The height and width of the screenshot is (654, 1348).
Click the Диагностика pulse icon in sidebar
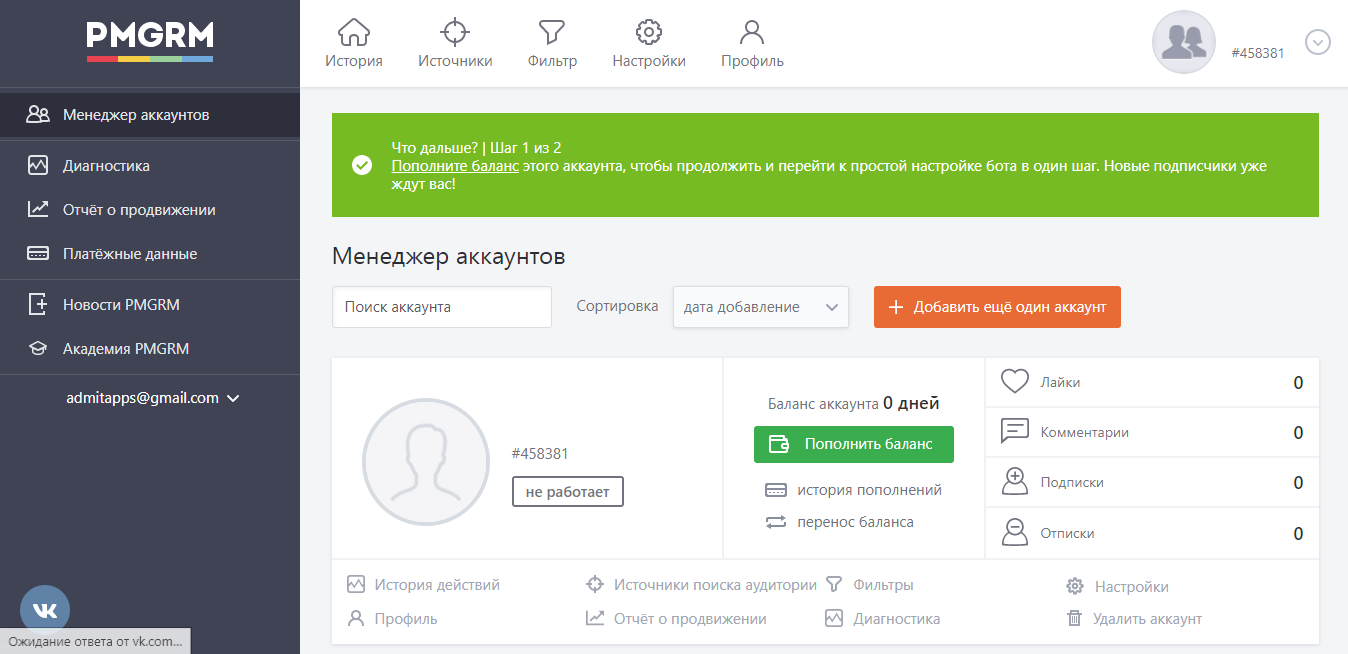click(x=38, y=165)
